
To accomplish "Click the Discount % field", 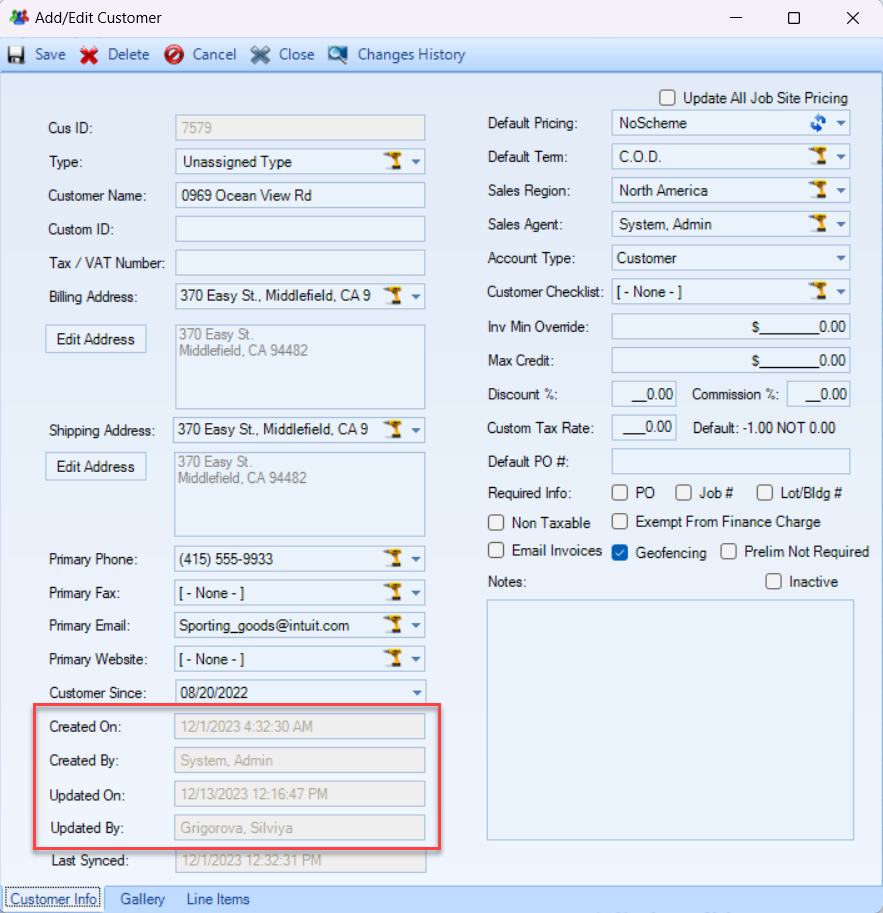I will 644,394.
